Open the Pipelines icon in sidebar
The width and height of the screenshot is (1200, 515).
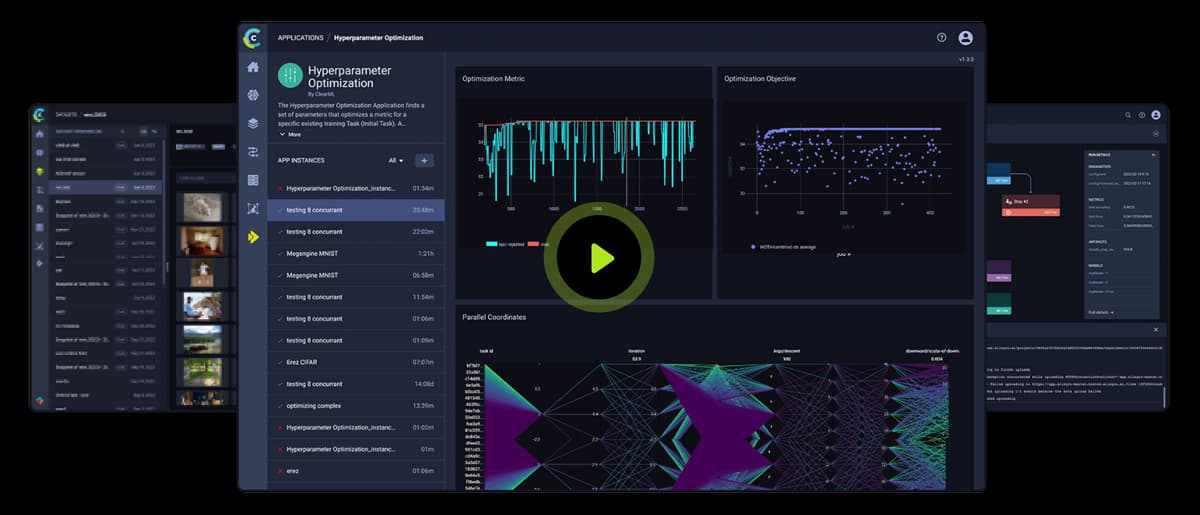pyautogui.click(x=253, y=152)
